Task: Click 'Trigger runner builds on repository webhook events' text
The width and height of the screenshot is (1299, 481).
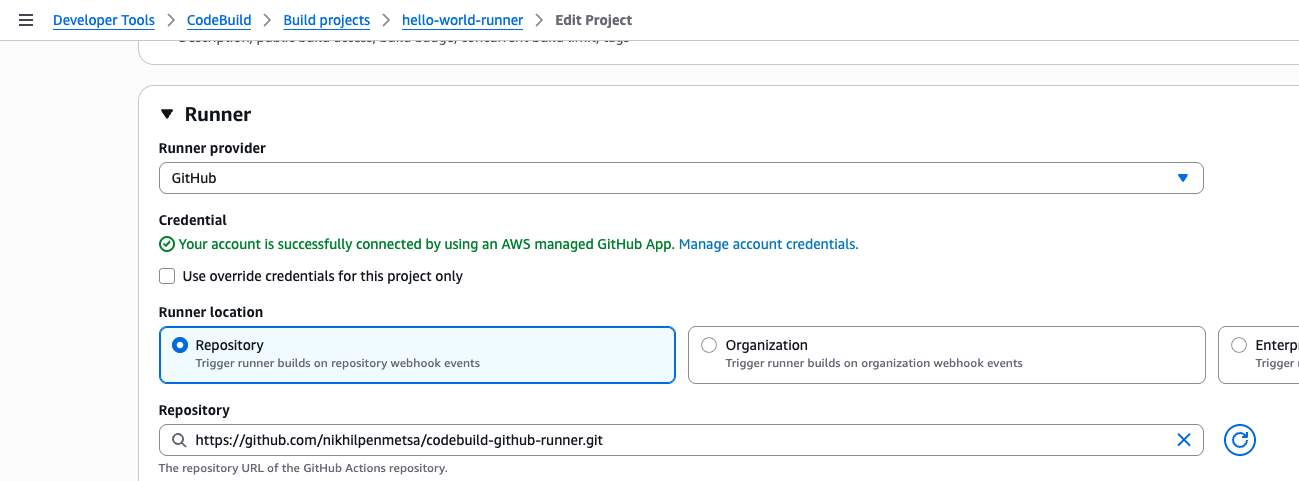Action: 338,363
